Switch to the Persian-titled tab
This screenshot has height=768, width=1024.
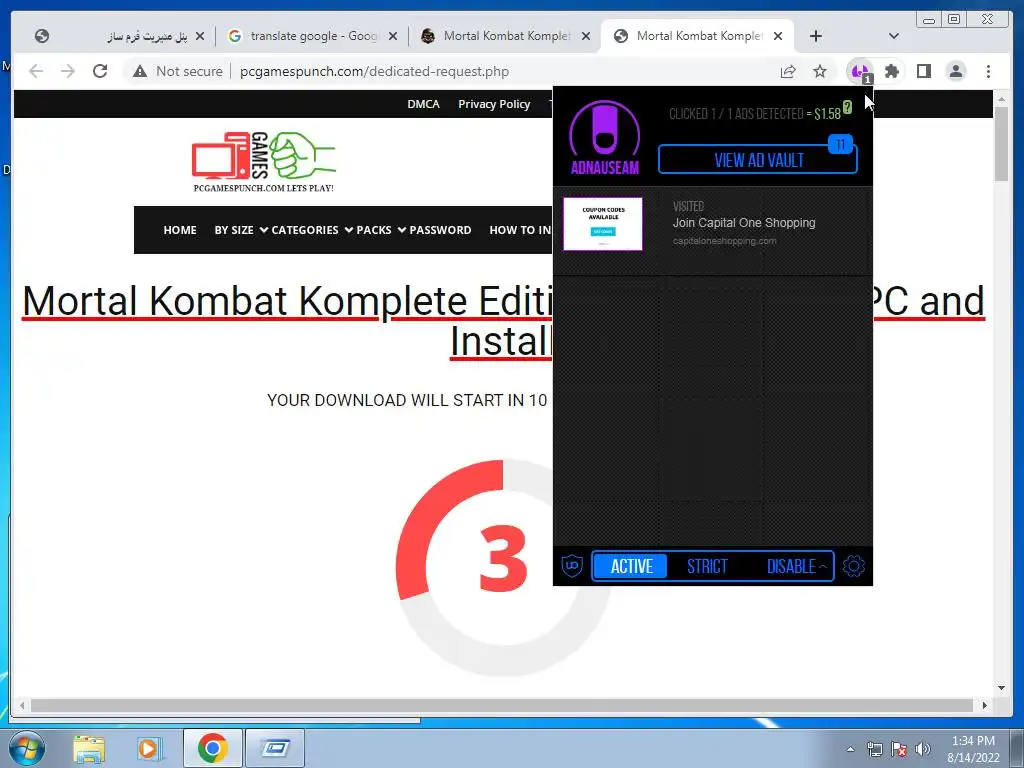click(x=120, y=36)
